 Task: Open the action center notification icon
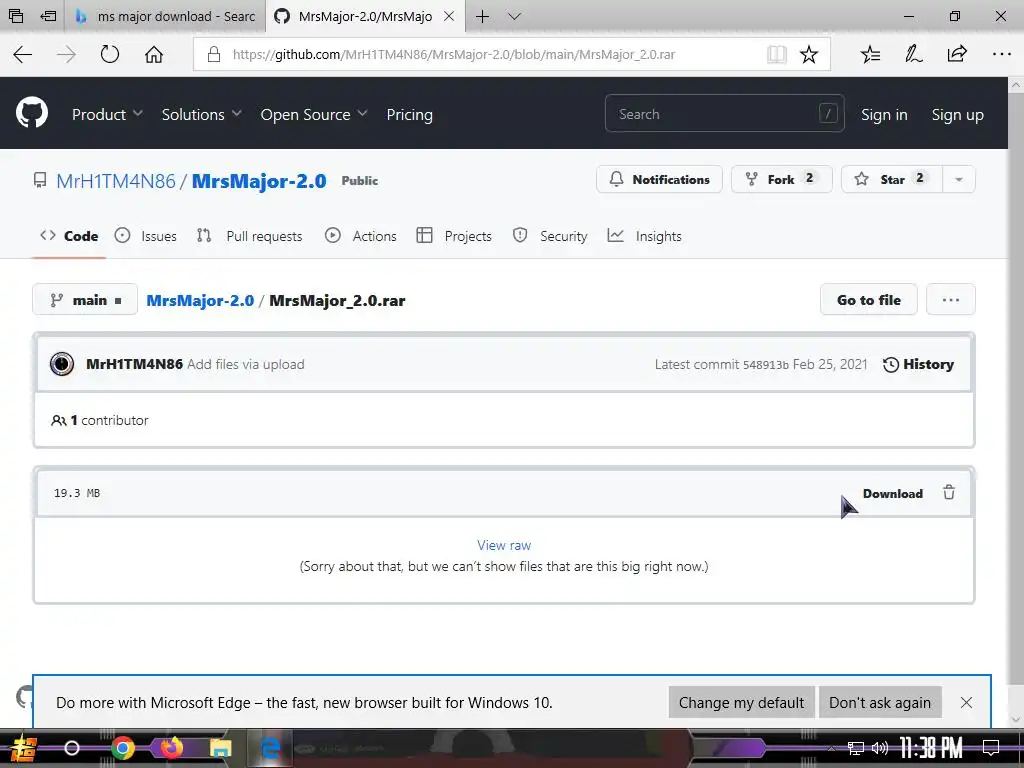click(991, 748)
